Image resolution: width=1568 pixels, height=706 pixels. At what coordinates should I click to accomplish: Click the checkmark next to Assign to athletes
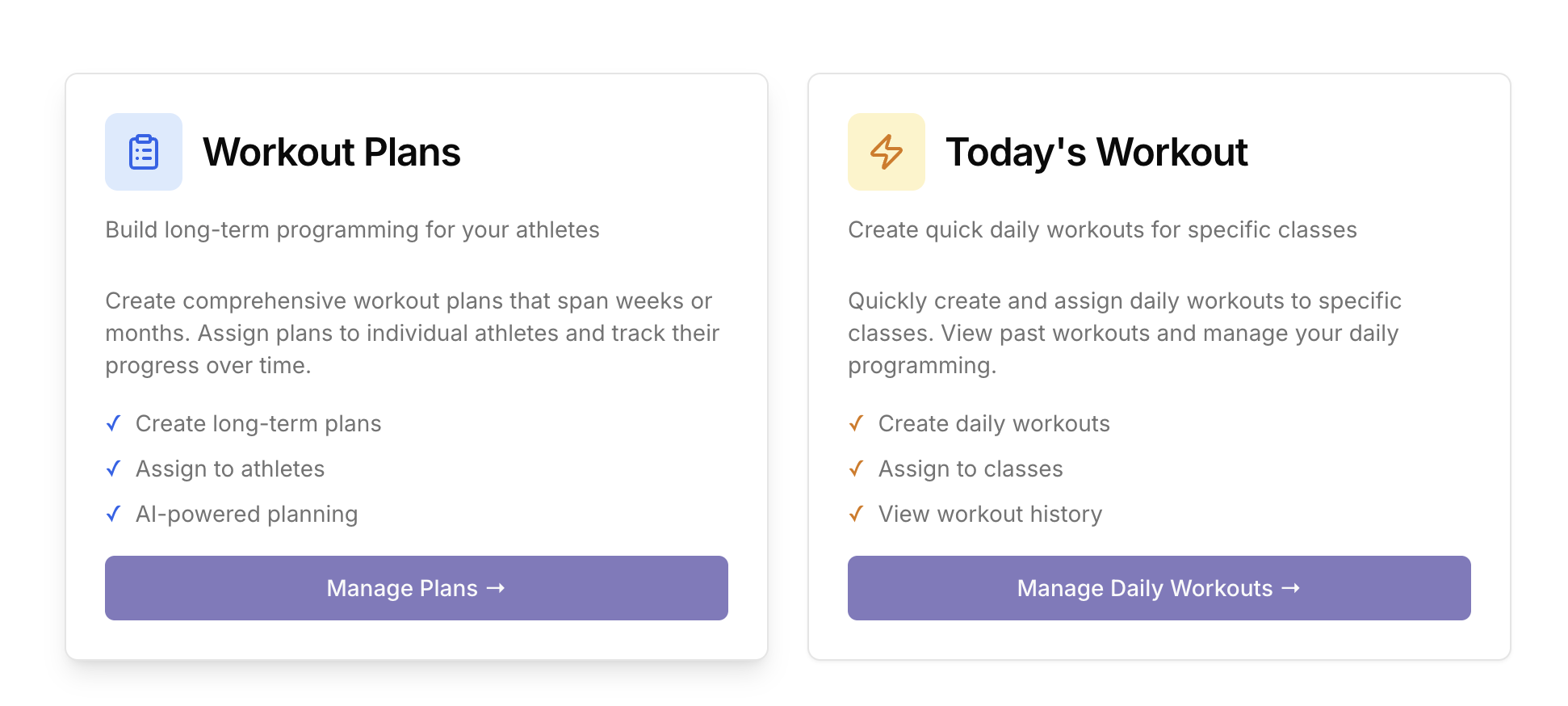point(114,469)
